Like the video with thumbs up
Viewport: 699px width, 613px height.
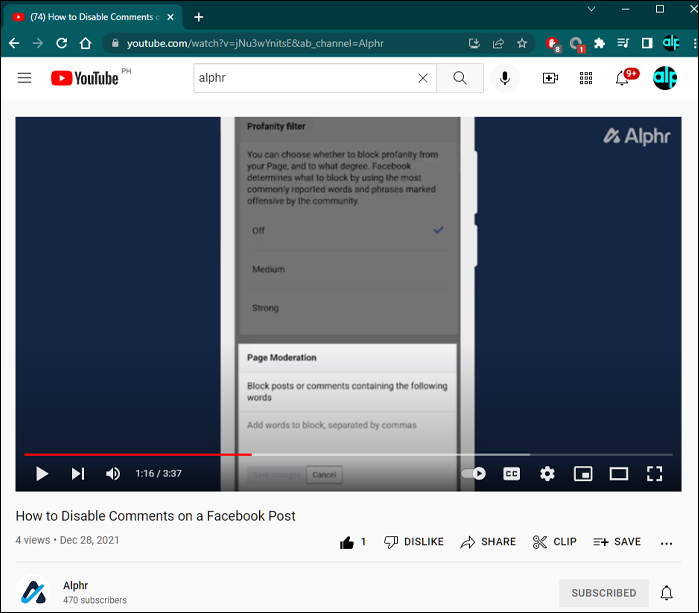click(x=352, y=542)
